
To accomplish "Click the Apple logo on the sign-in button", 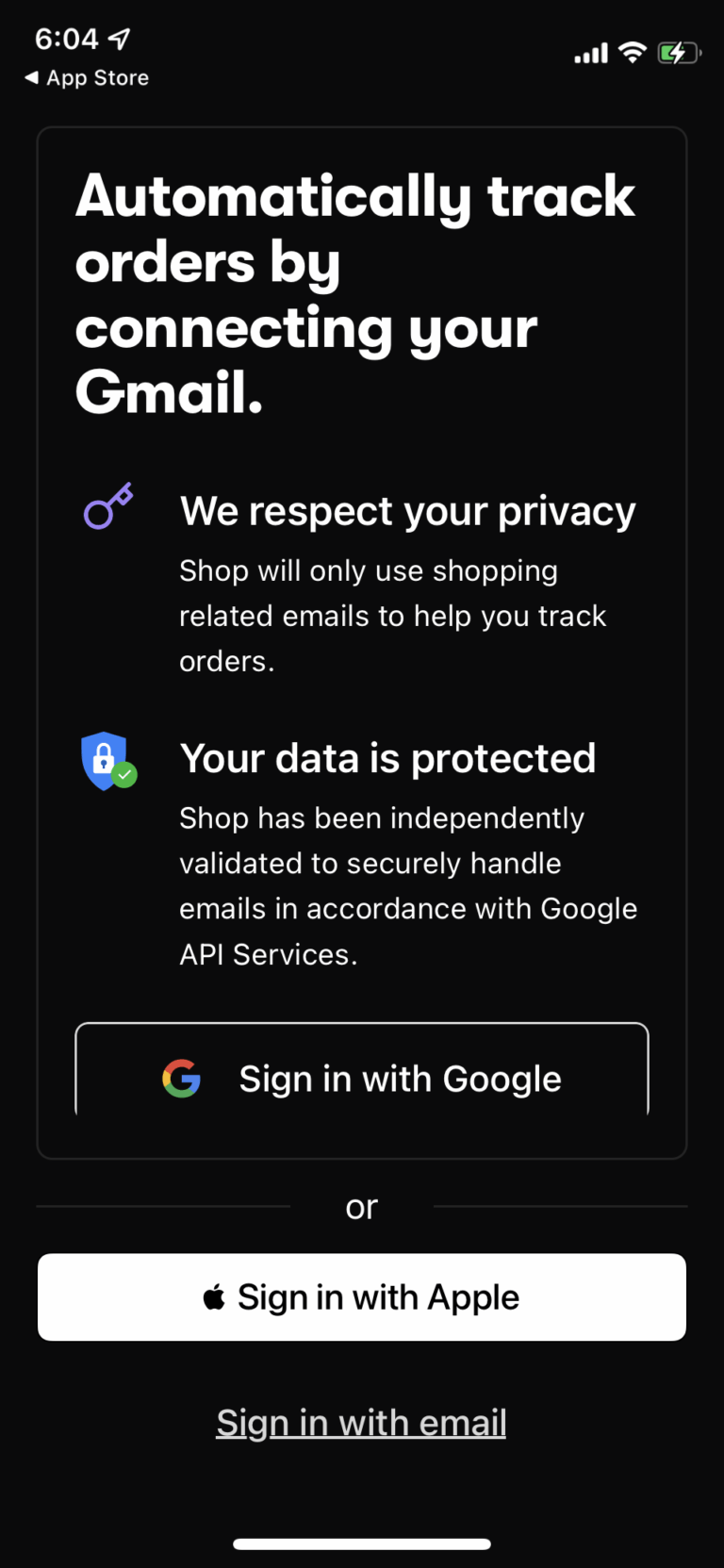I will [215, 1296].
